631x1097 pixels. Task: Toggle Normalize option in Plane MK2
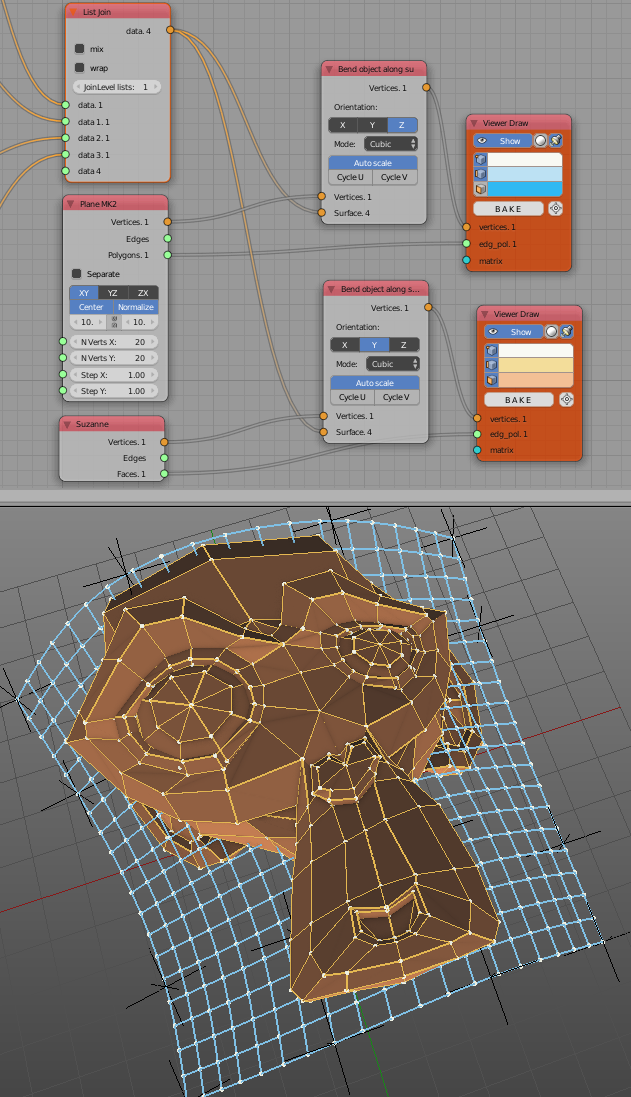[x=136, y=307]
